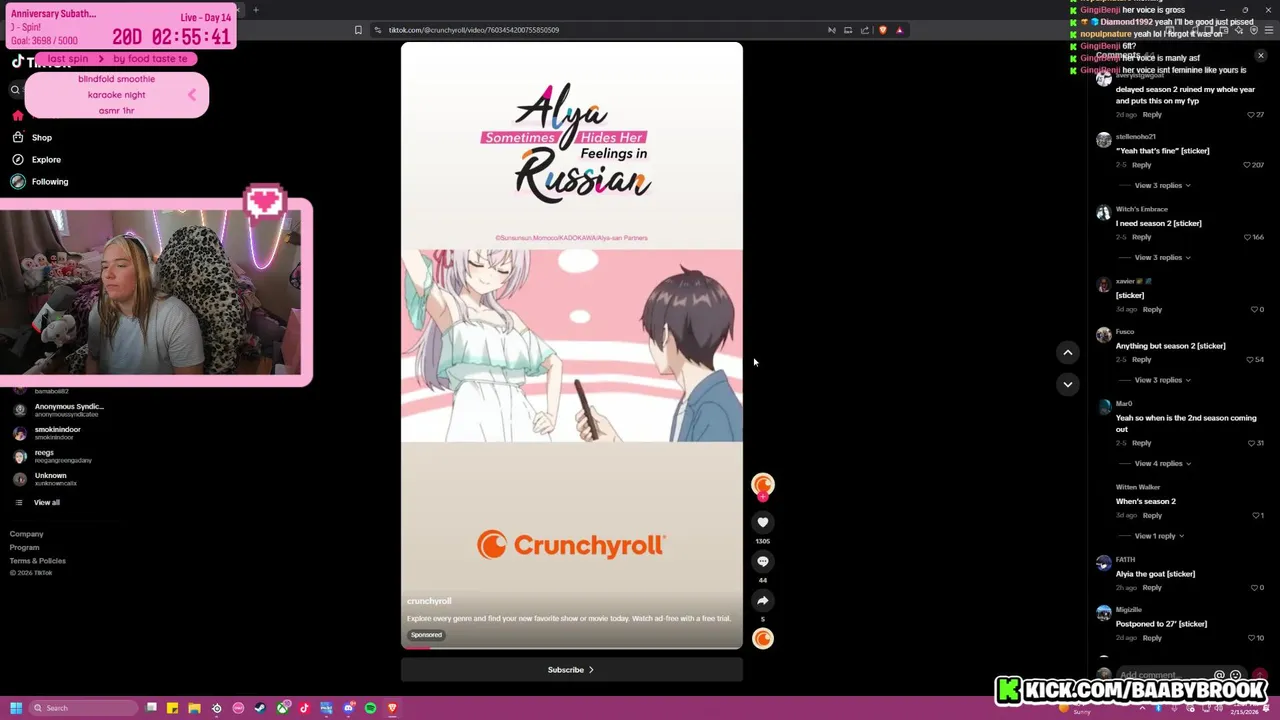
Task: Like "Alyia the goat" comment heart
Action: [x=1254, y=588]
